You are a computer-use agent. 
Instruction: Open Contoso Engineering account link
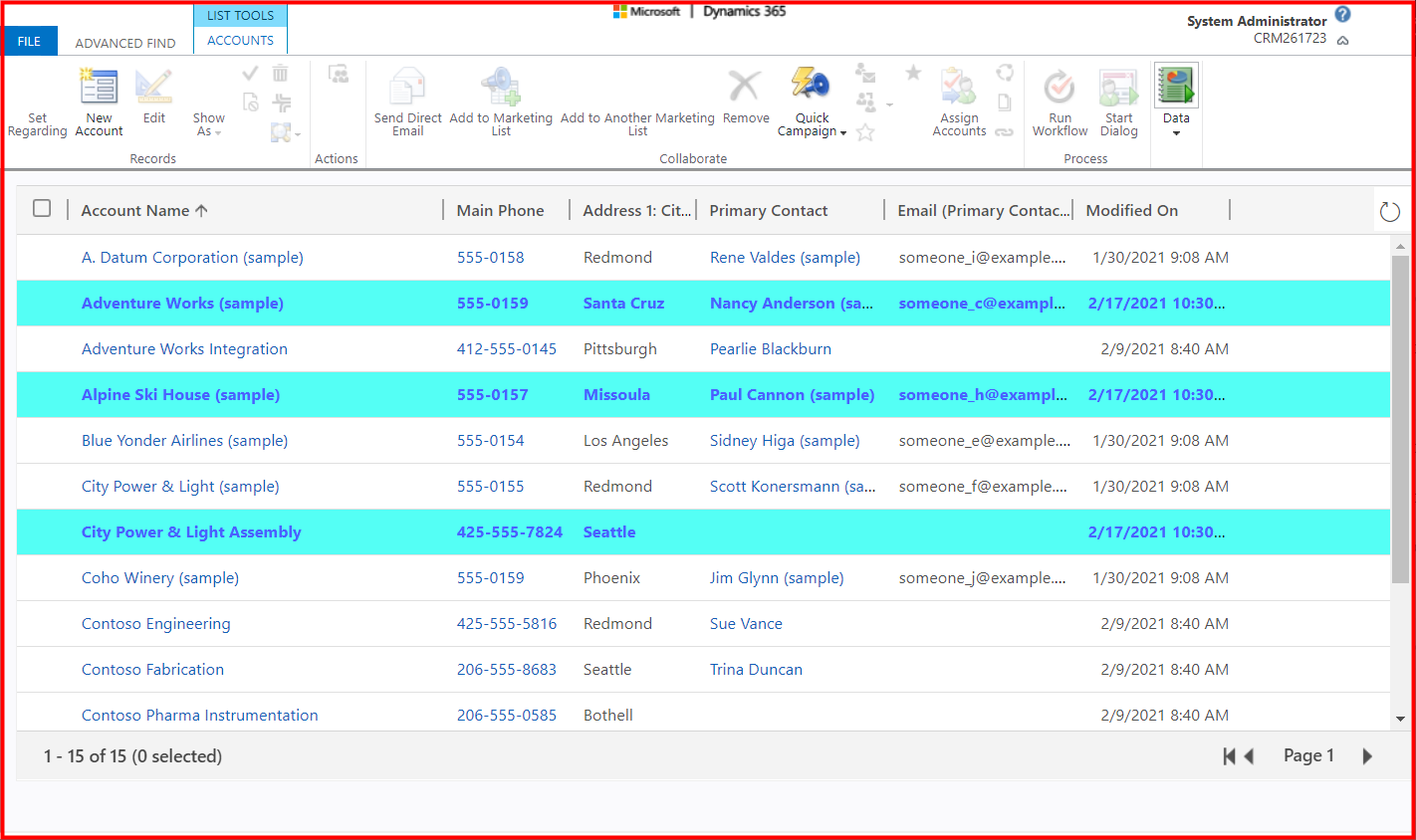click(x=155, y=623)
